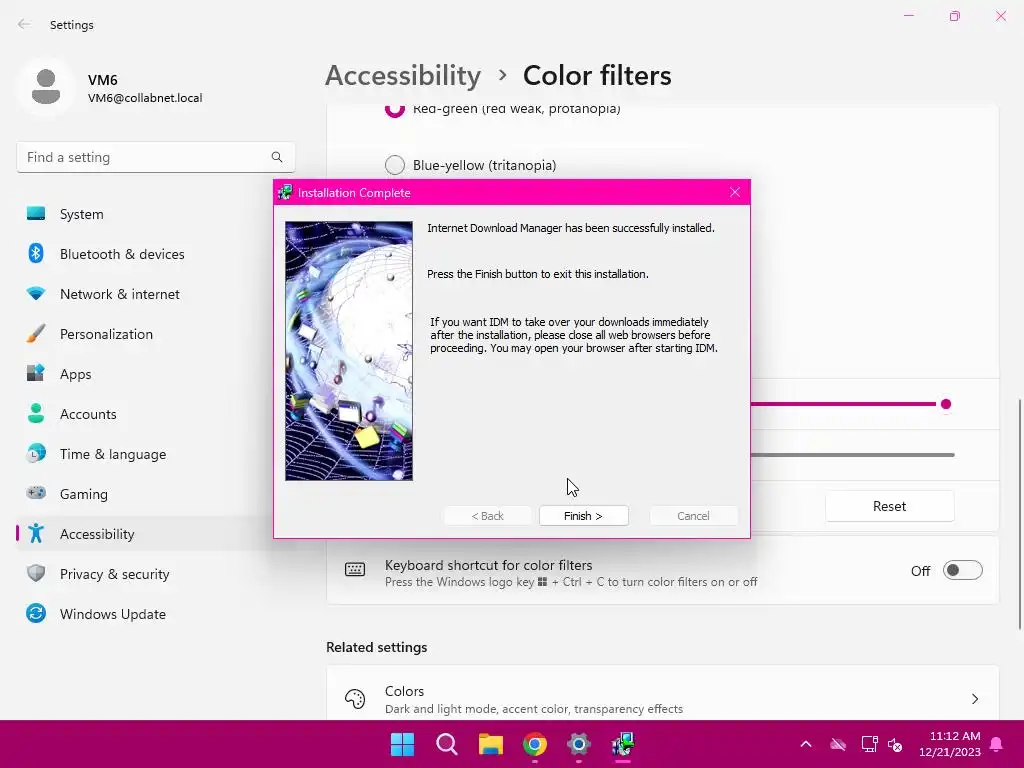The height and width of the screenshot is (768, 1024).
Task: Expand the Colors row chevron
Action: (x=975, y=699)
